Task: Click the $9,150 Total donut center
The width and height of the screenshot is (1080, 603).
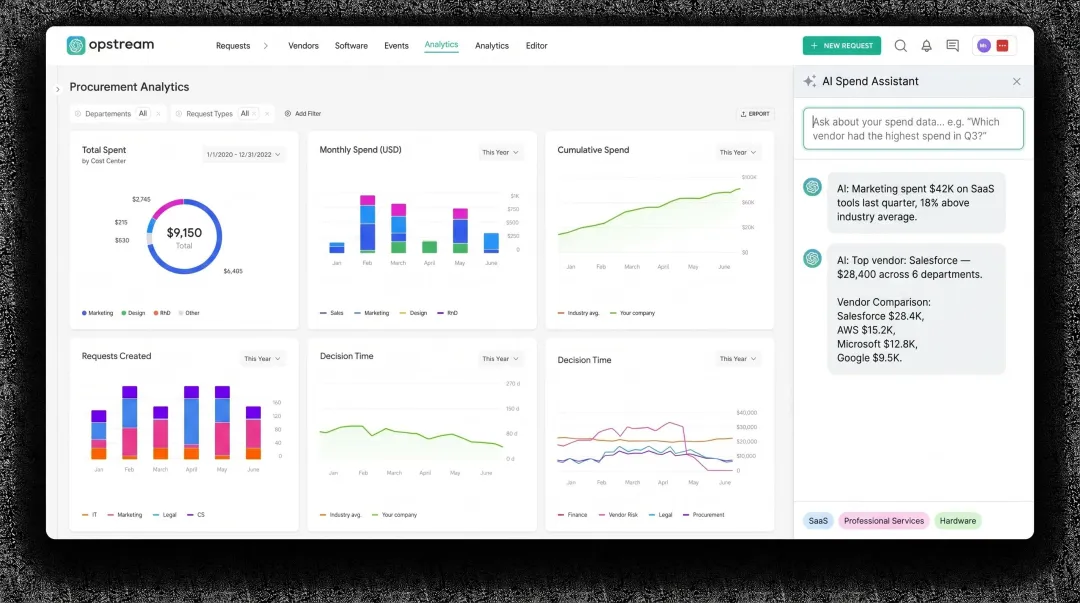Action: 184,236
